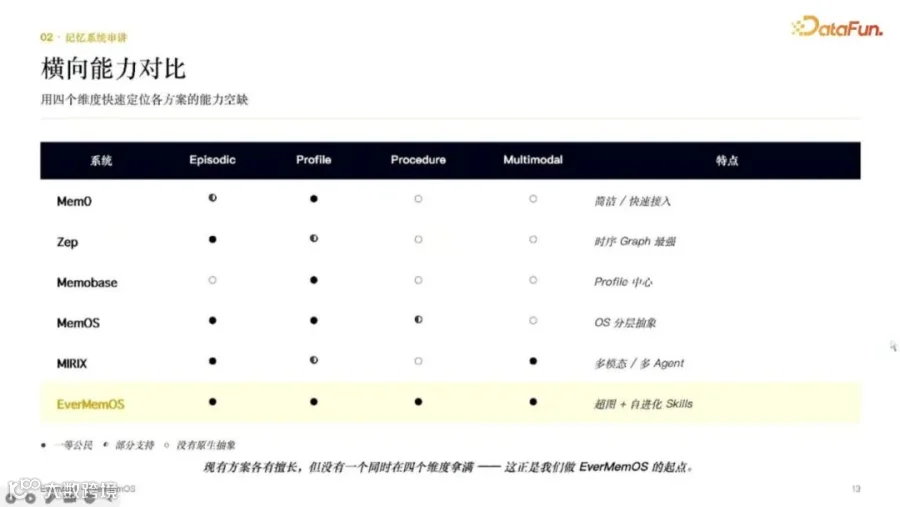Select the Mem0 row name
Image resolution: width=900 pixels, height=507 pixels.
point(74,201)
